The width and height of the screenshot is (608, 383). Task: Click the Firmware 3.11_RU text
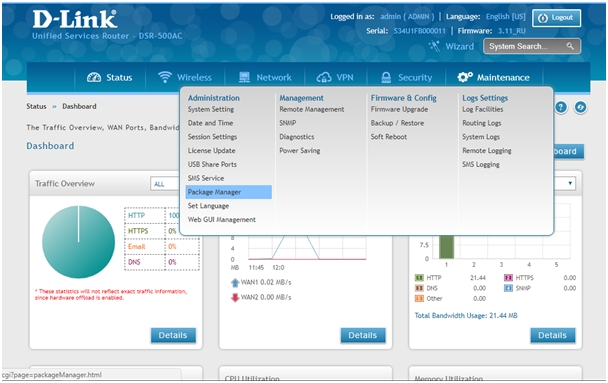[x=492, y=31]
